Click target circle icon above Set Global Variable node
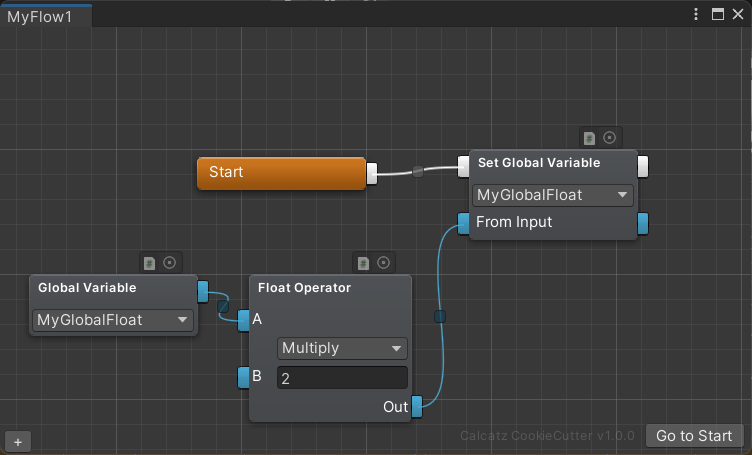This screenshot has height=455, width=752. [x=609, y=138]
